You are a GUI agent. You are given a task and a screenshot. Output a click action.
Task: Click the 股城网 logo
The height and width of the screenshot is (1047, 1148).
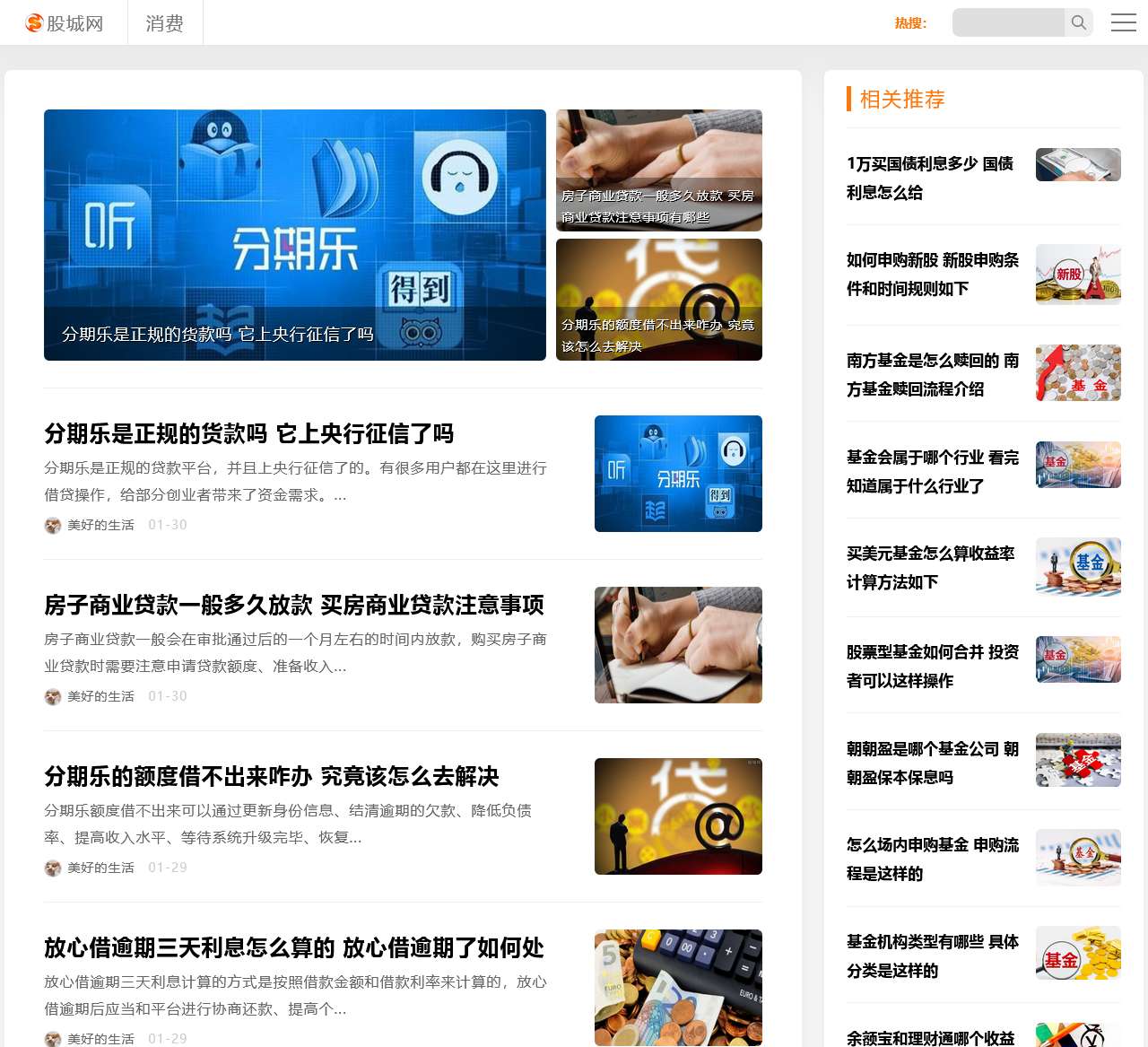(x=65, y=23)
